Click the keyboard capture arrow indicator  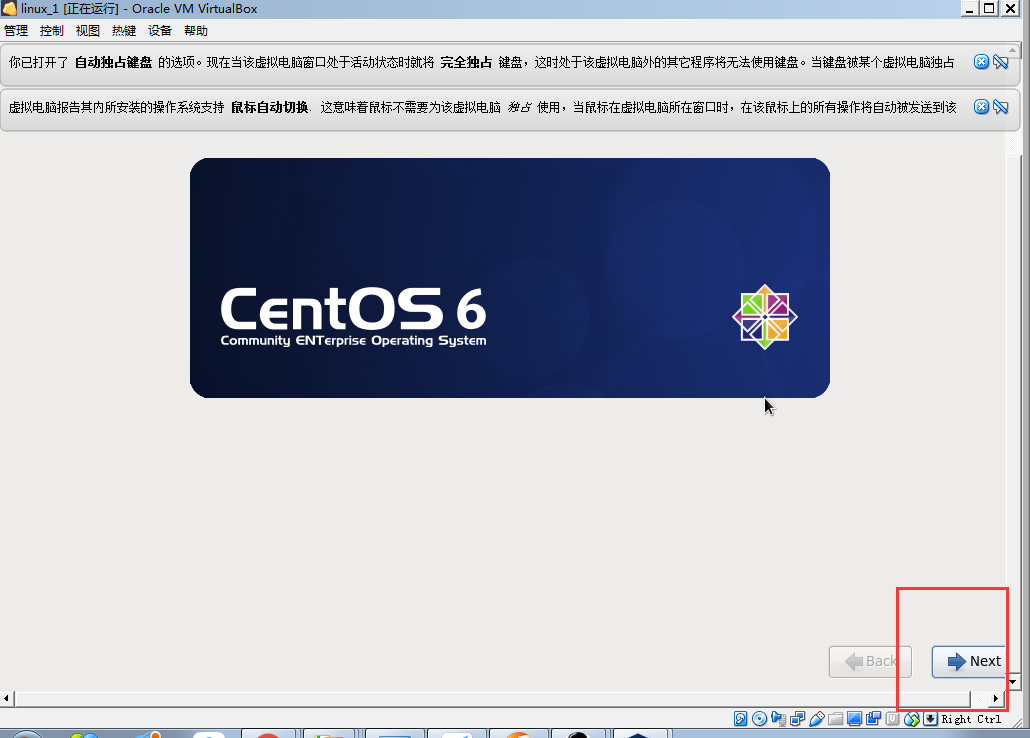930,718
